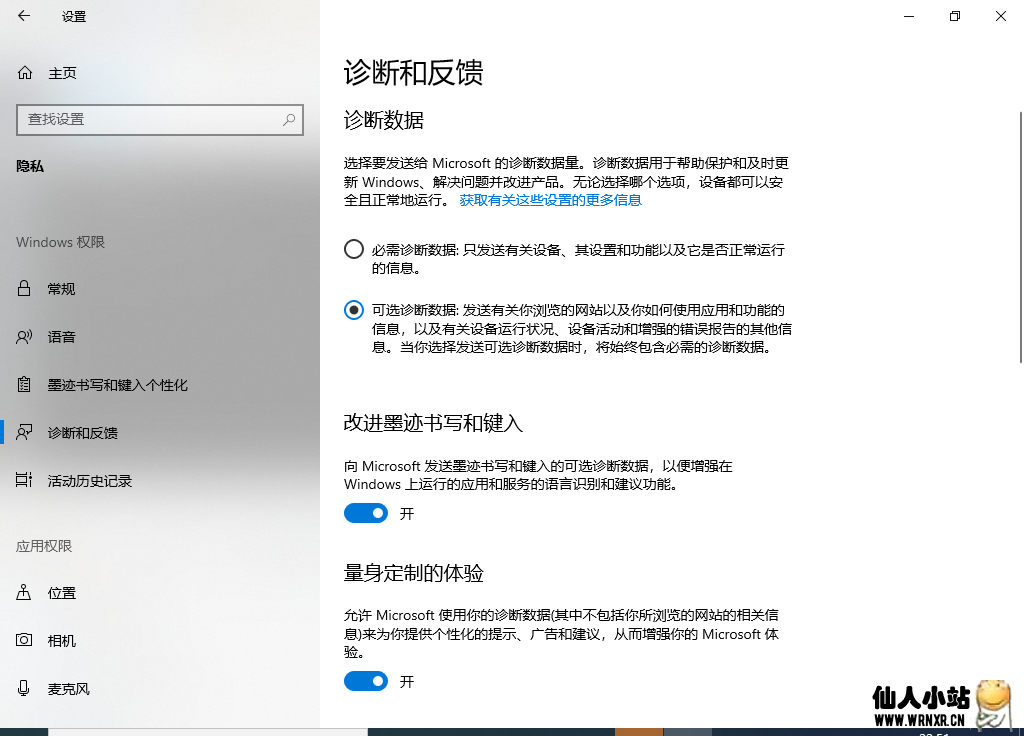This screenshot has width=1024, height=736.
Task: Click the 语音 speech icon
Action: click(24, 336)
